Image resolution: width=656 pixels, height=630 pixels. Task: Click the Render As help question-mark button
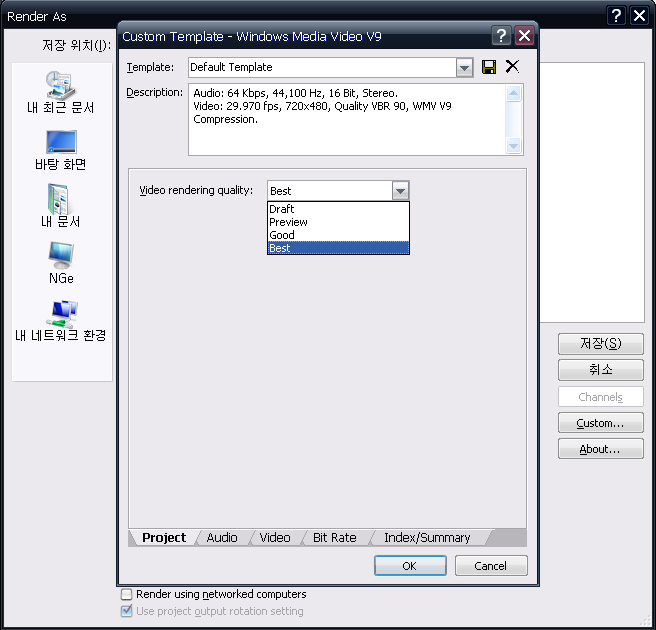pyautogui.click(x=616, y=16)
